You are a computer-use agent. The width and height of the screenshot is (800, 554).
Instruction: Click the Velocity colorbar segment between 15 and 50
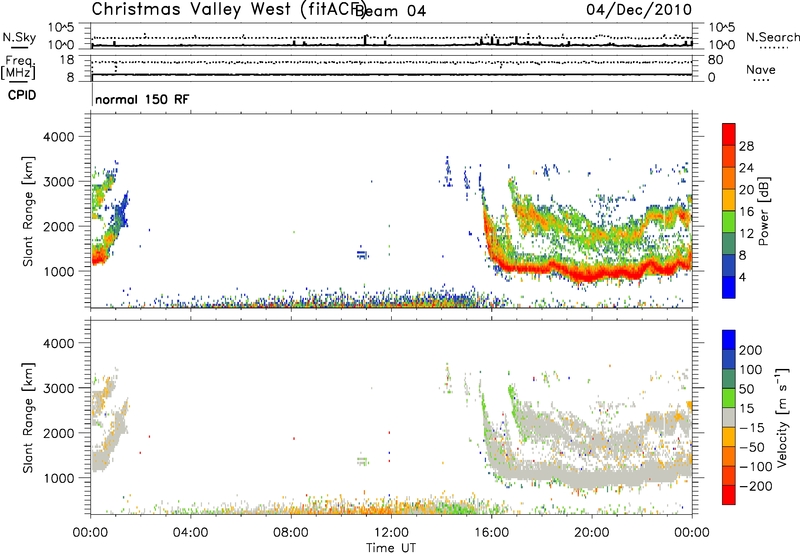point(729,398)
